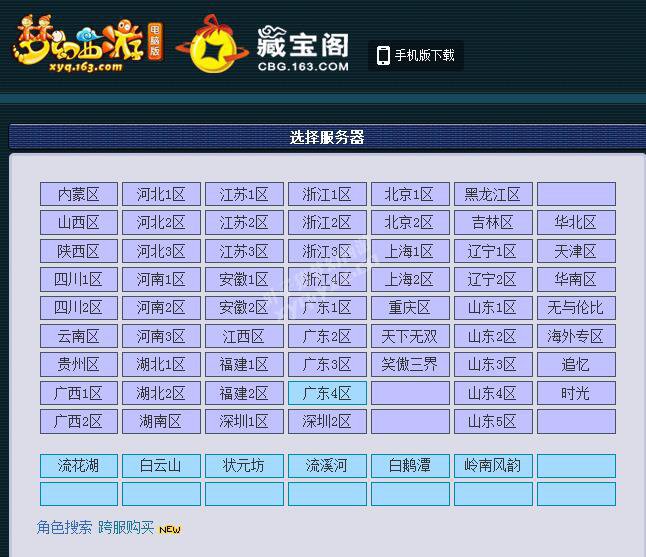This screenshot has width=646, height=557.
Task: Choose the 浙江1区 region
Action: [x=327, y=194]
